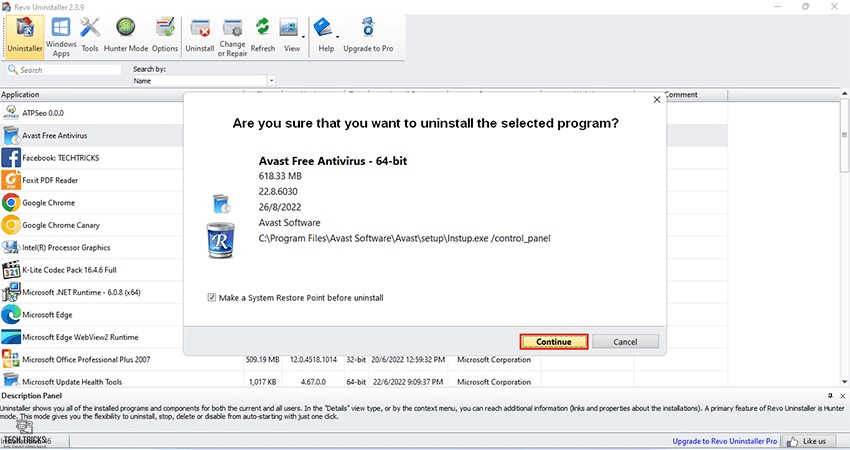Click the Foxit PDF Reader icon
The image size is (850, 450).
(11, 180)
